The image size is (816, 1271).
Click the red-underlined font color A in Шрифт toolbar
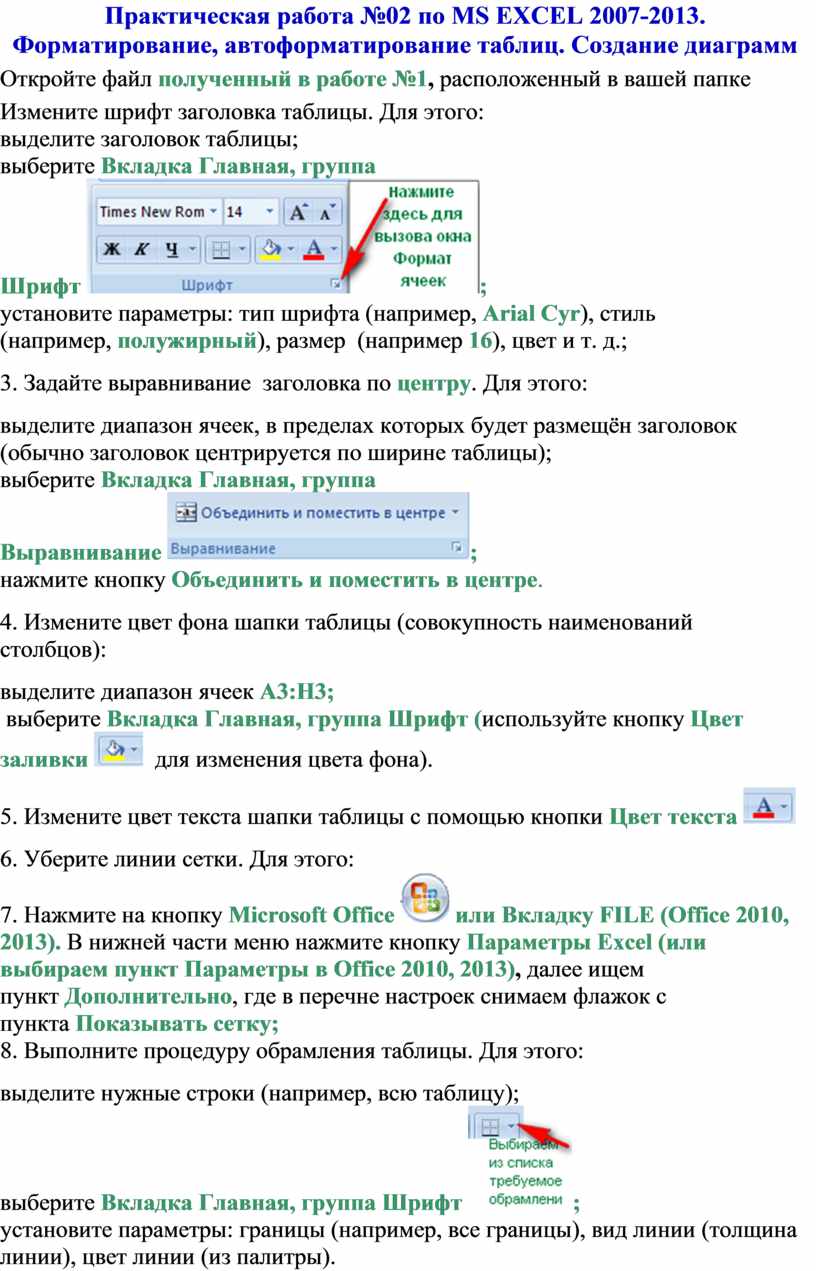pyautogui.click(x=313, y=248)
